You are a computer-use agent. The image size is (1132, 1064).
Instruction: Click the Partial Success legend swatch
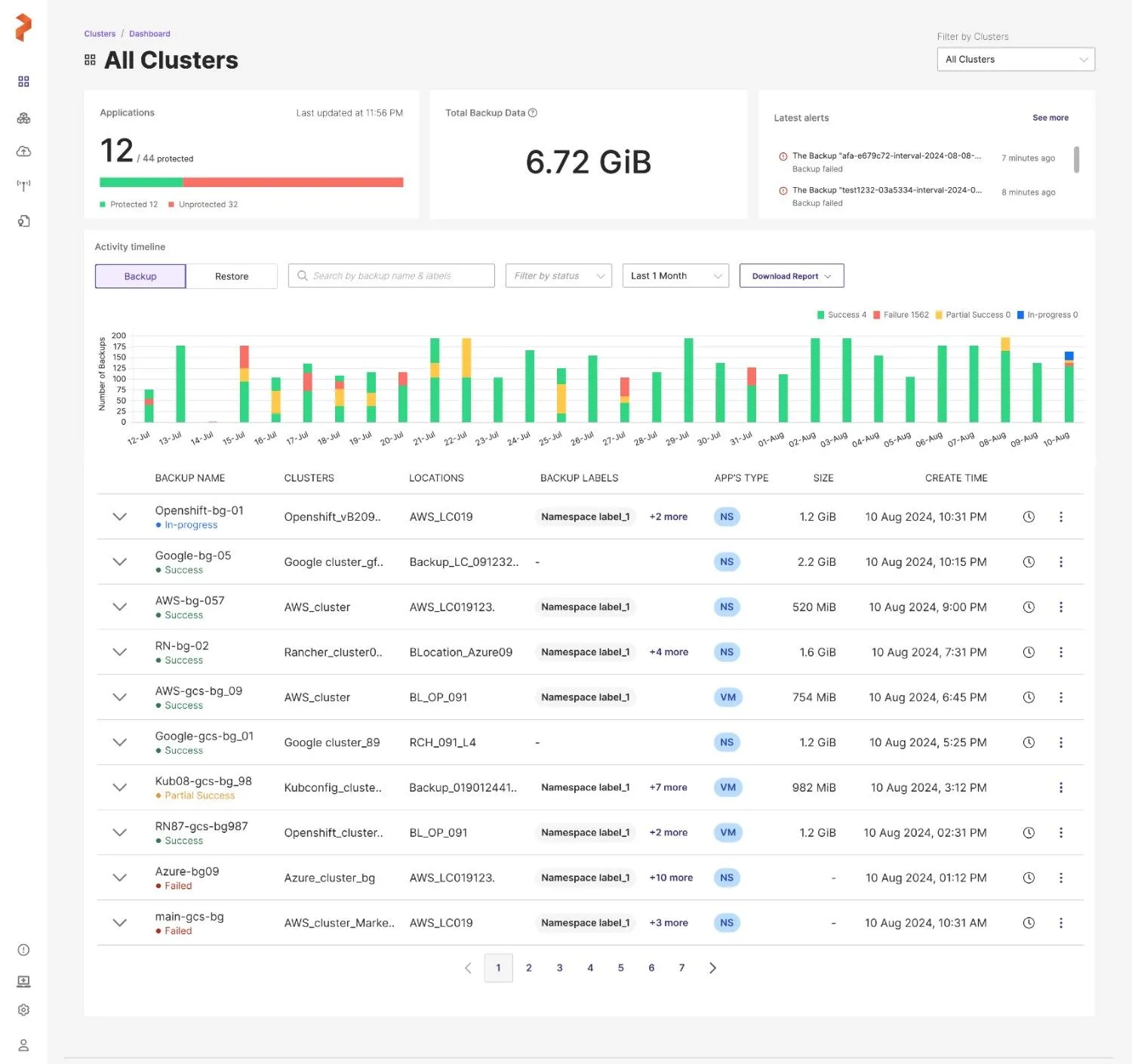tap(939, 315)
